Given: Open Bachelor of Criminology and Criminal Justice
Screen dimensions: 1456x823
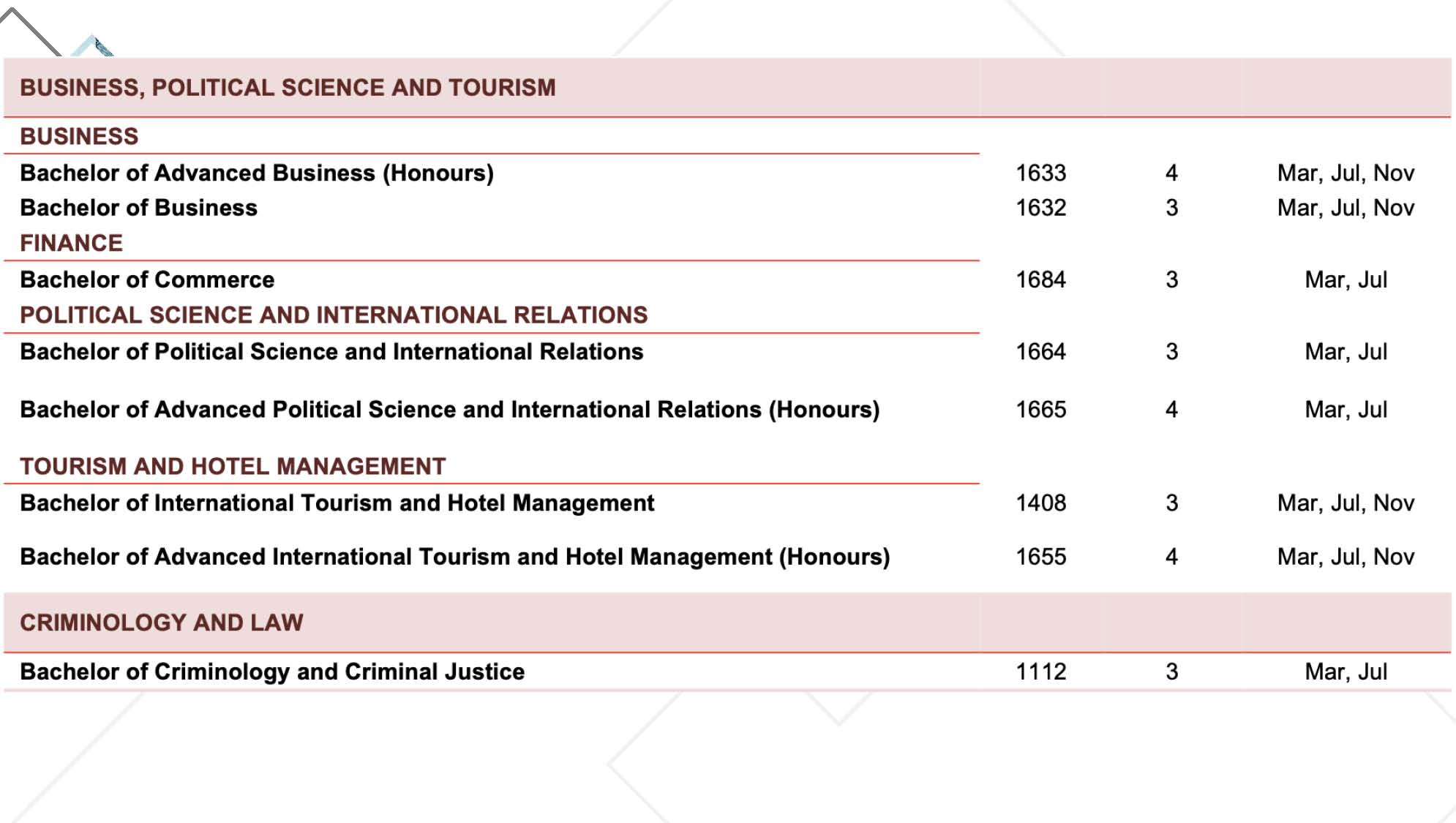Looking at the screenshot, I should [272, 672].
